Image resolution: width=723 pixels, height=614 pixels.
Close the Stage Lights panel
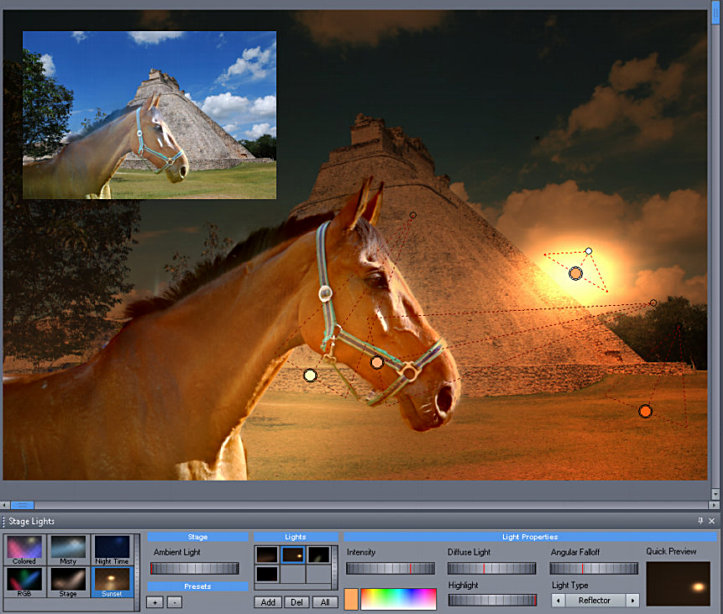coord(712,521)
